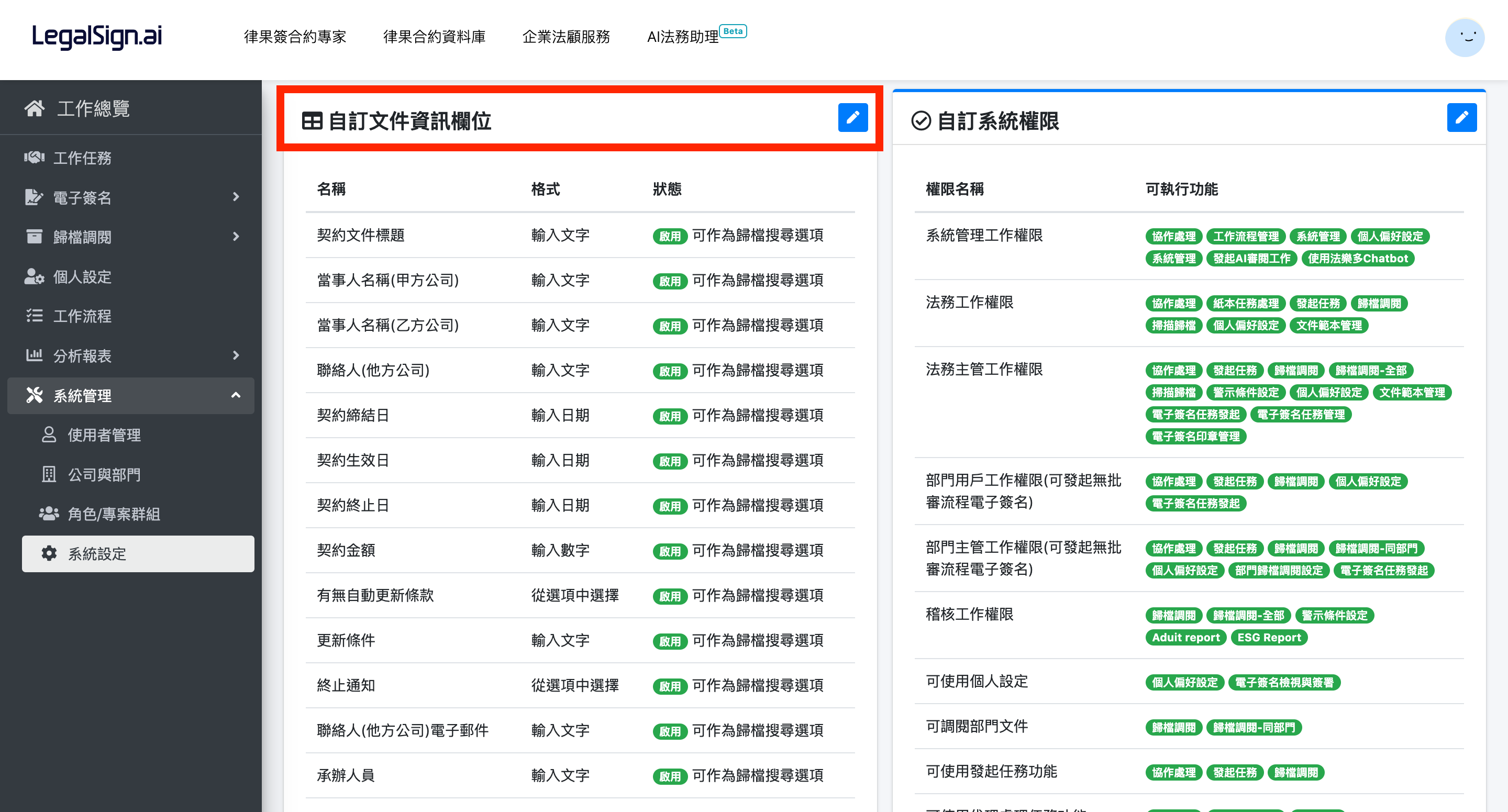Click 警示條件設定 tag under 法務主管工作權限

pos(1246,392)
